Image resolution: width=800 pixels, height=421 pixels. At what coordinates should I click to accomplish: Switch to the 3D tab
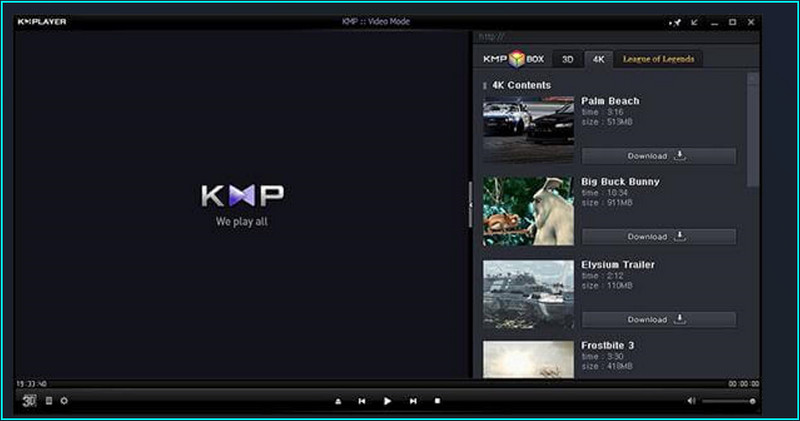(567, 60)
